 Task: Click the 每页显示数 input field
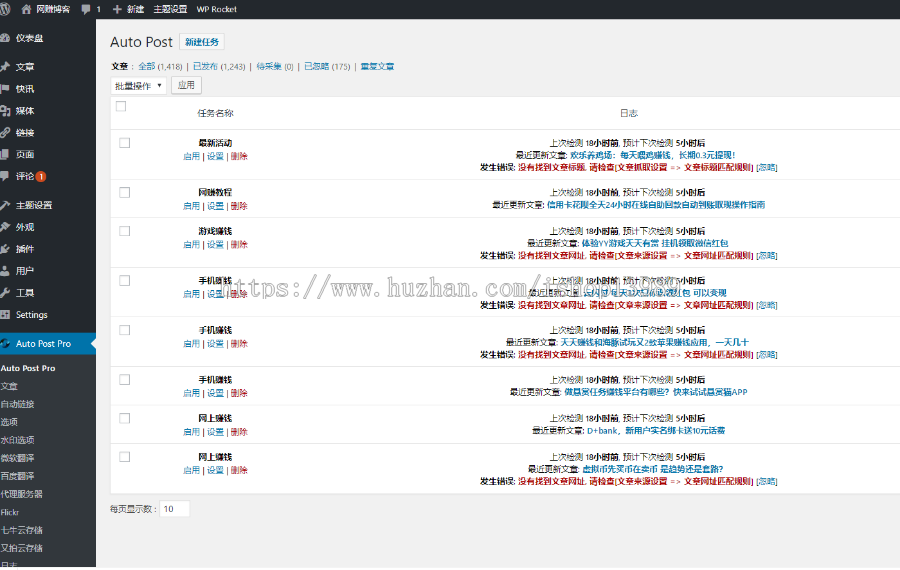(174, 509)
